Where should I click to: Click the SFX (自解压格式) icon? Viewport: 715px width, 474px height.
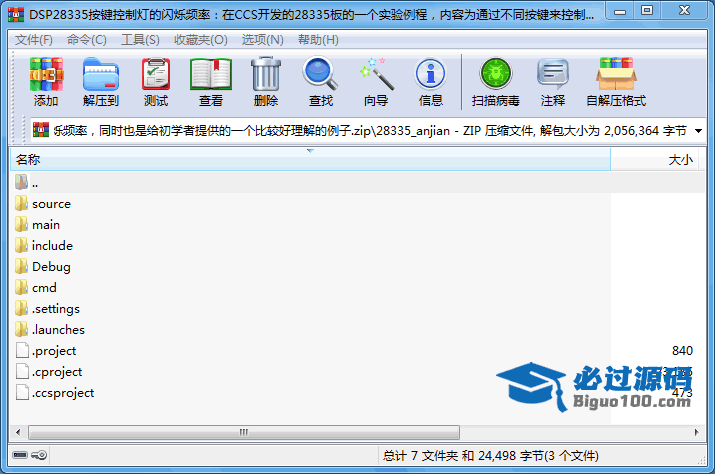[x=616, y=74]
